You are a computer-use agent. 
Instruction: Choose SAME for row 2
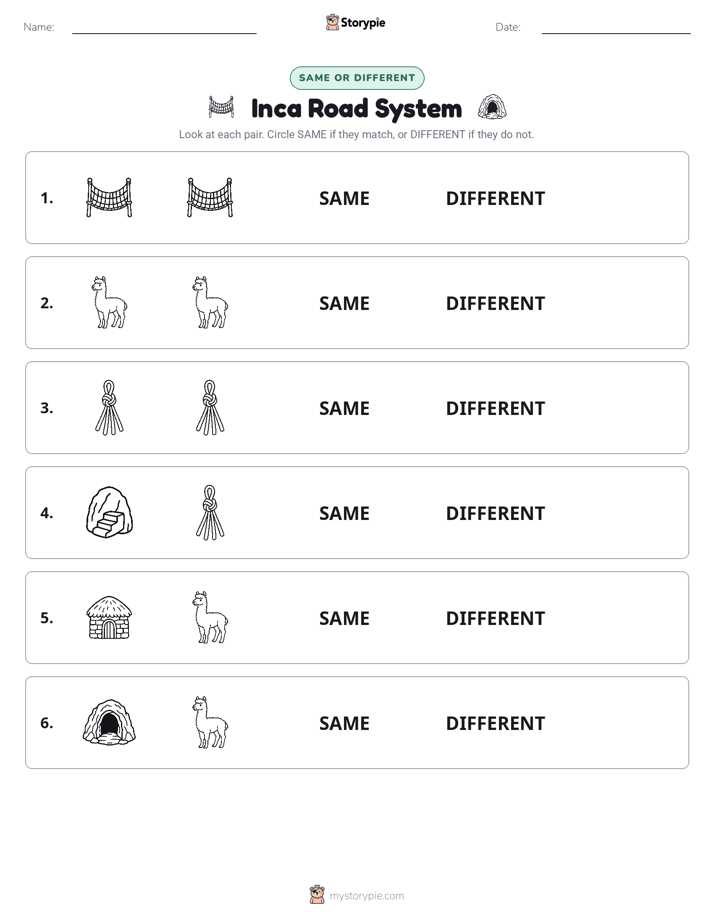click(x=344, y=303)
